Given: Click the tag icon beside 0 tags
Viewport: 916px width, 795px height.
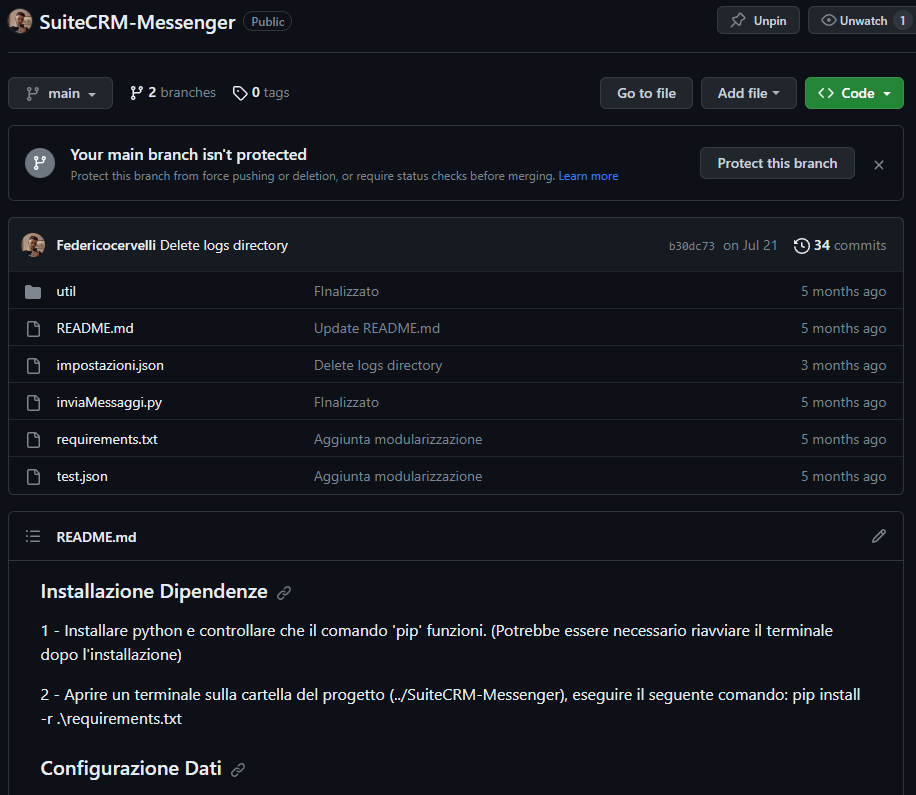Looking at the screenshot, I should (240, 93).
